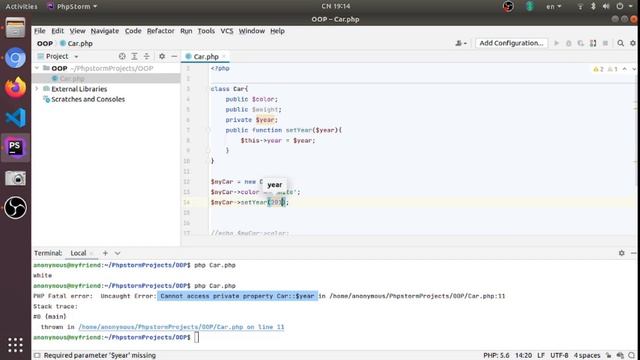Viewport: 640px width, 360px height.
Task: Open the Help menu
Action: 277,31
